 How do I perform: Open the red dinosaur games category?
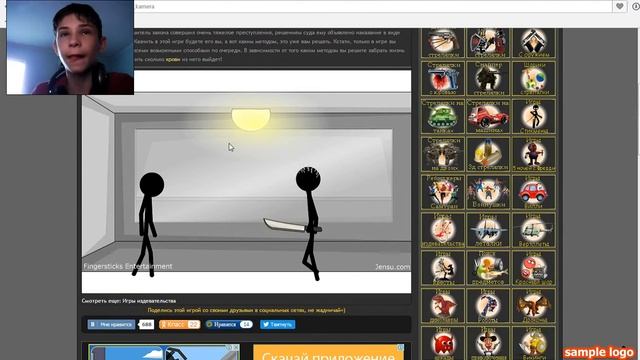point(443,305)
